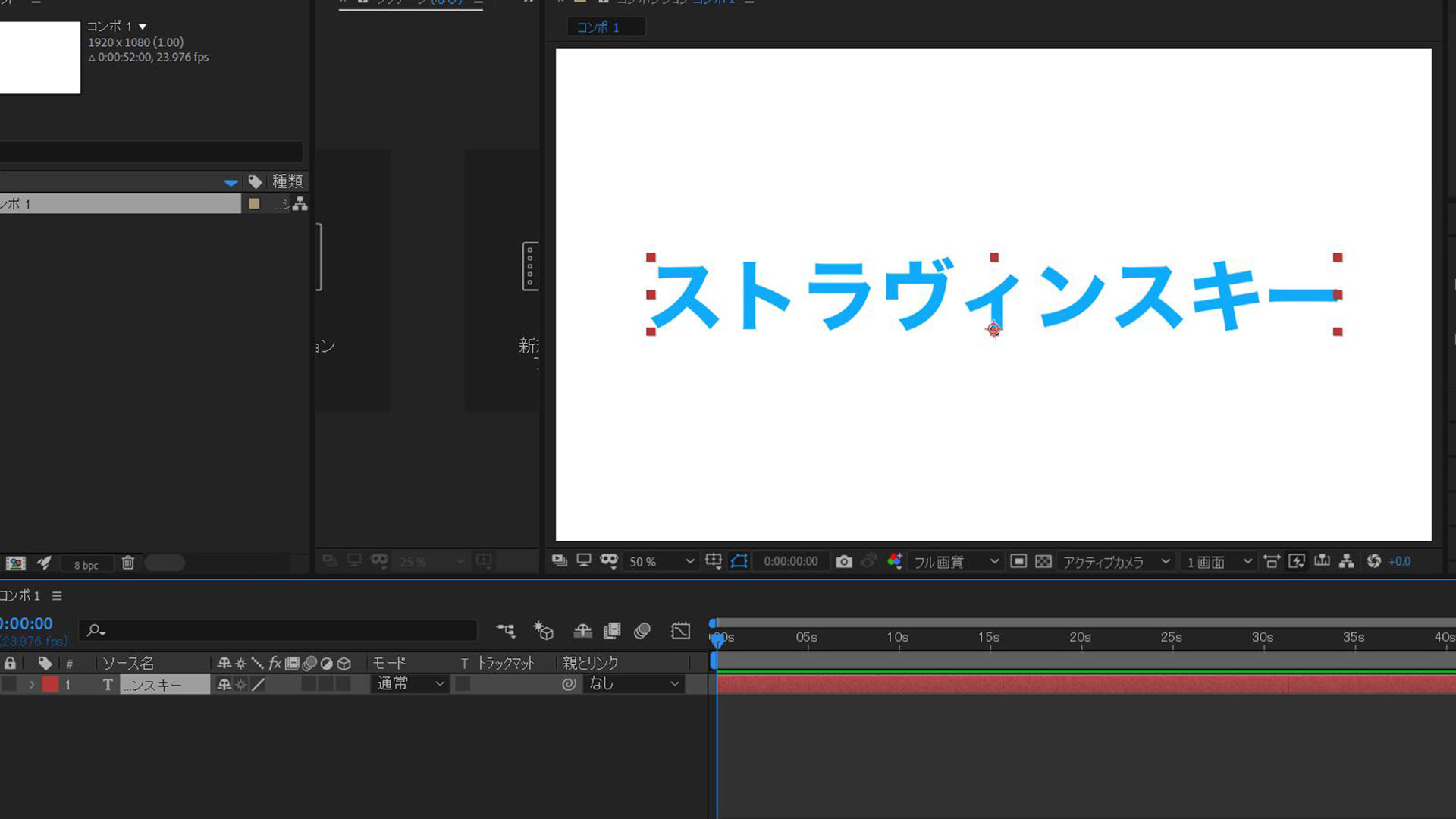Click the Timeline button in viewer bar
The width and height of the screenshot is (1456, 819).
click(1322, 561)
